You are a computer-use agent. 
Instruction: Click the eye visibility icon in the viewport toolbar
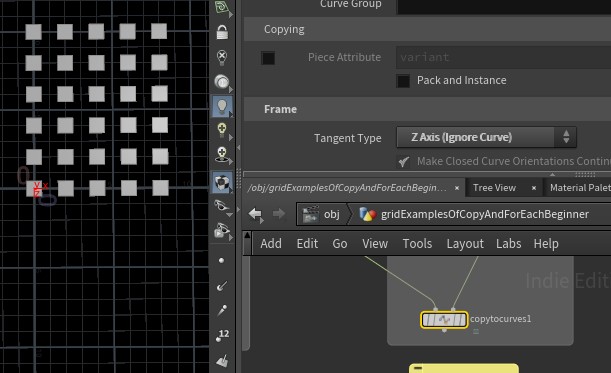(221, 205)
